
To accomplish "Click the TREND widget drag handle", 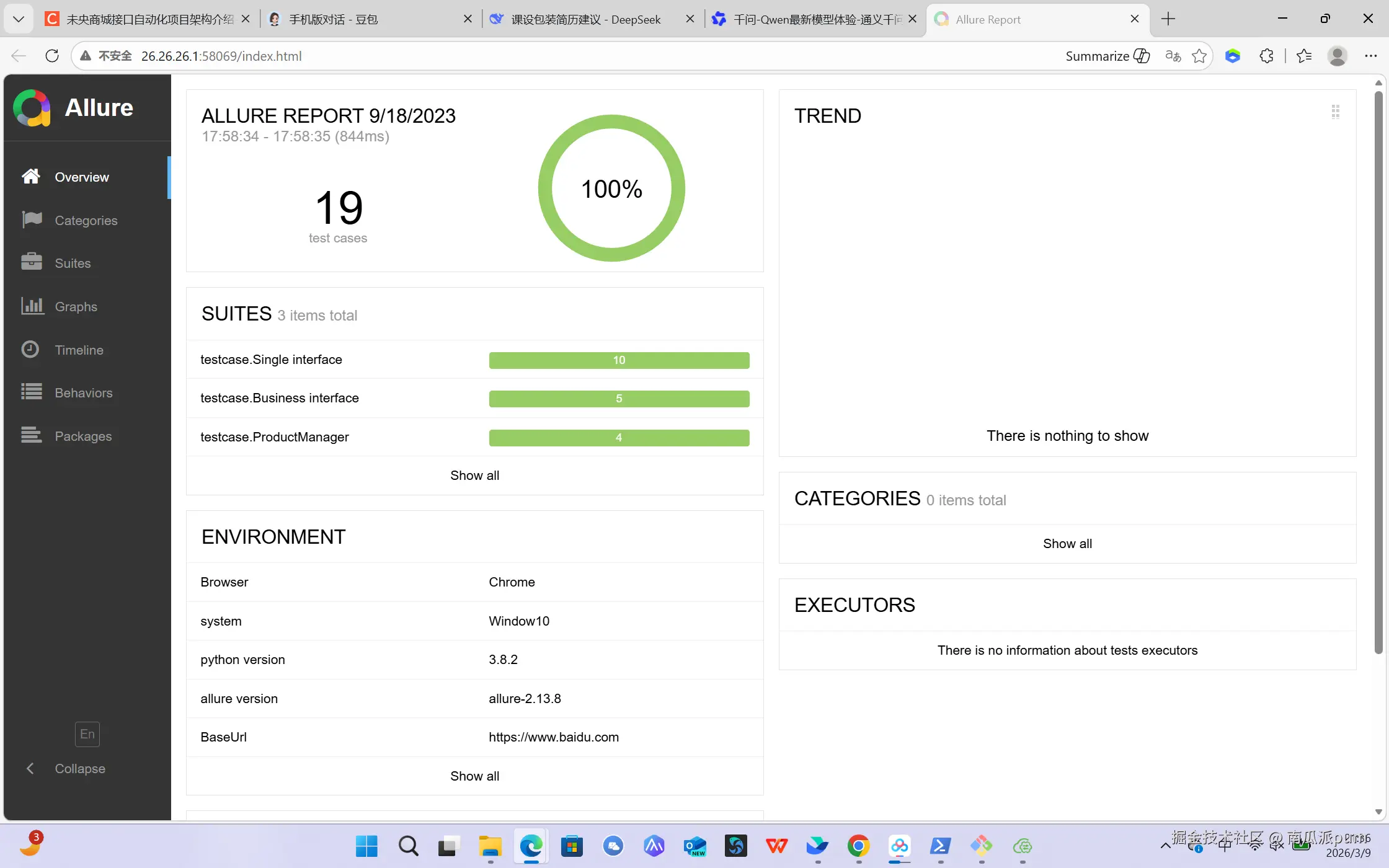I will (1335, 112).
